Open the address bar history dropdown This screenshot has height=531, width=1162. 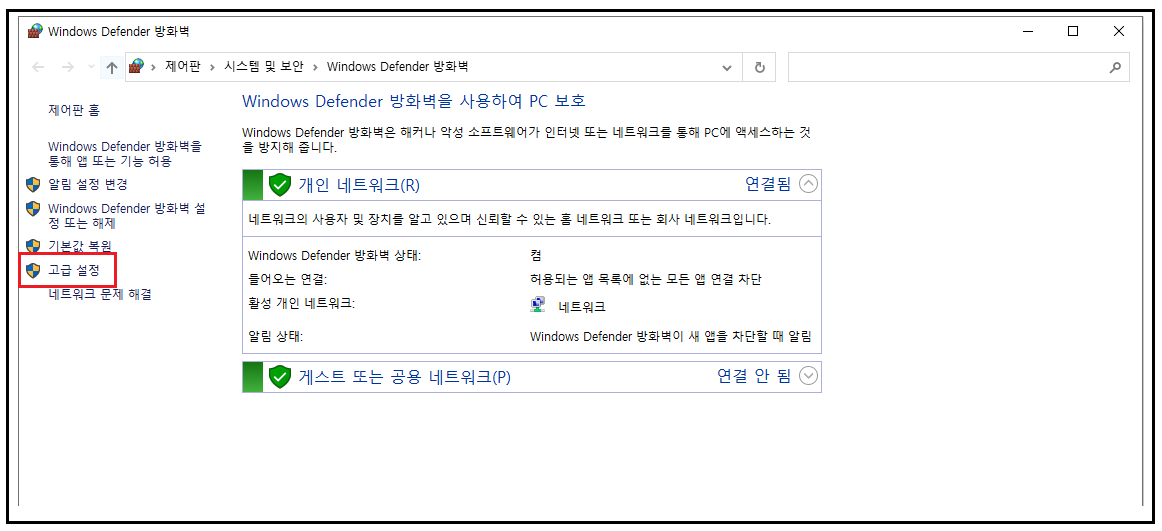coord(727,67)
